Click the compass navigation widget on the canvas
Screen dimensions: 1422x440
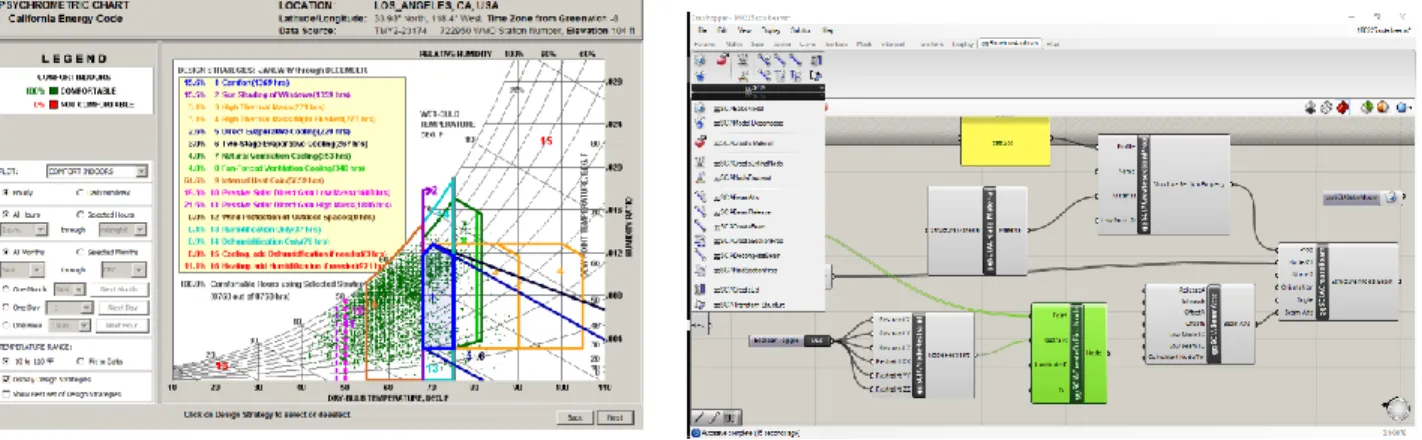point(1396,411)
